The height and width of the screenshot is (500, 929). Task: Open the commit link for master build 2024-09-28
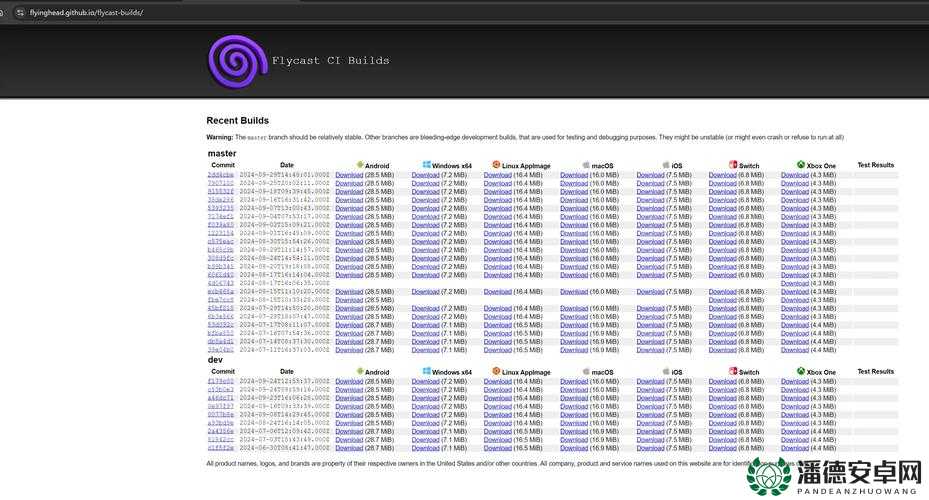tap(220, 175)
